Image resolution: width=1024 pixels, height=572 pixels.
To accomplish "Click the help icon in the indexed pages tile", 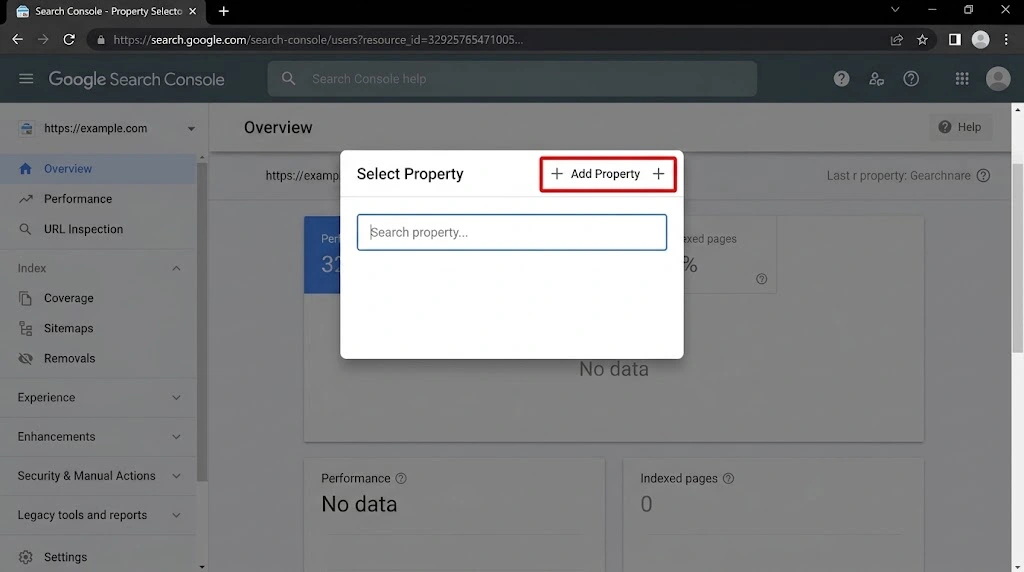I will click(761, 279).
